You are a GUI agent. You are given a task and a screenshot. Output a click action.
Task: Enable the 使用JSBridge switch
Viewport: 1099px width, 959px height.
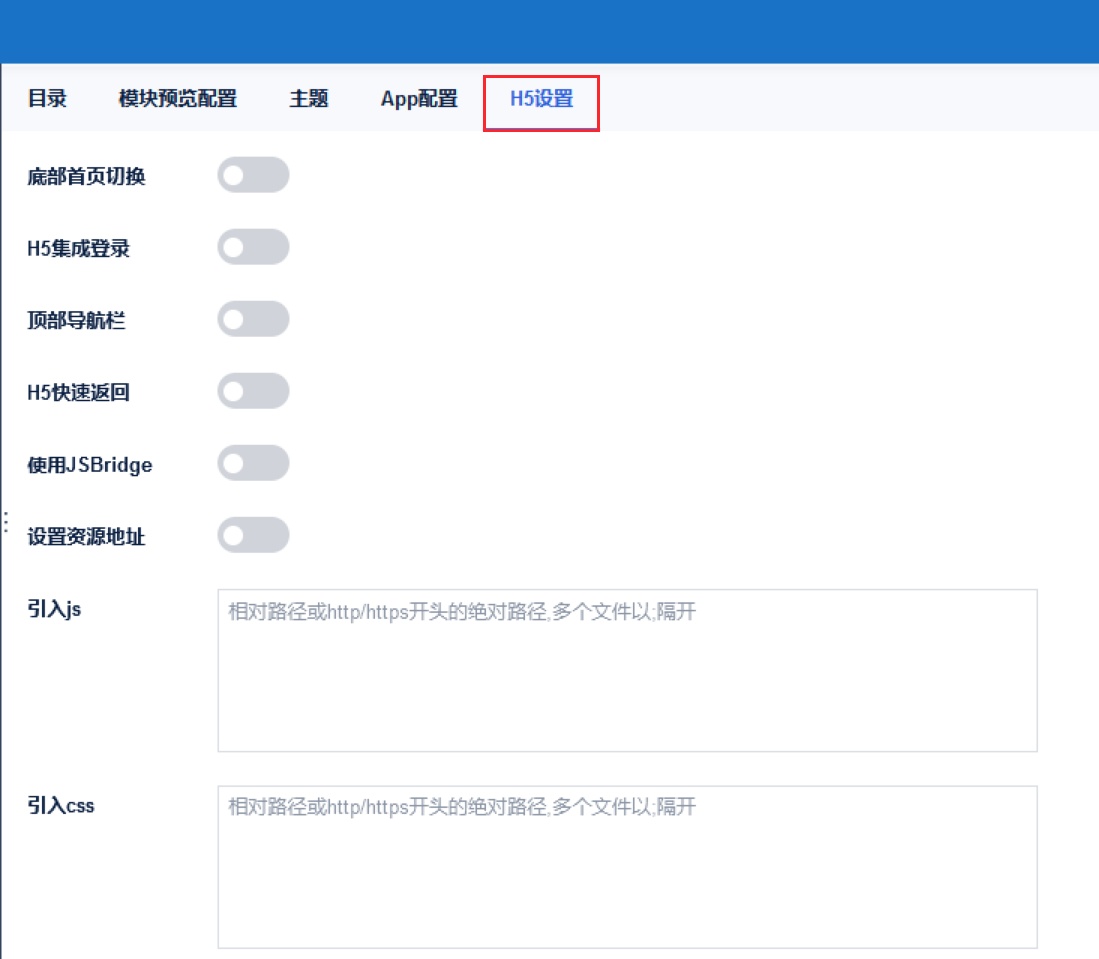pyautogui.click(x=253, y=463)
